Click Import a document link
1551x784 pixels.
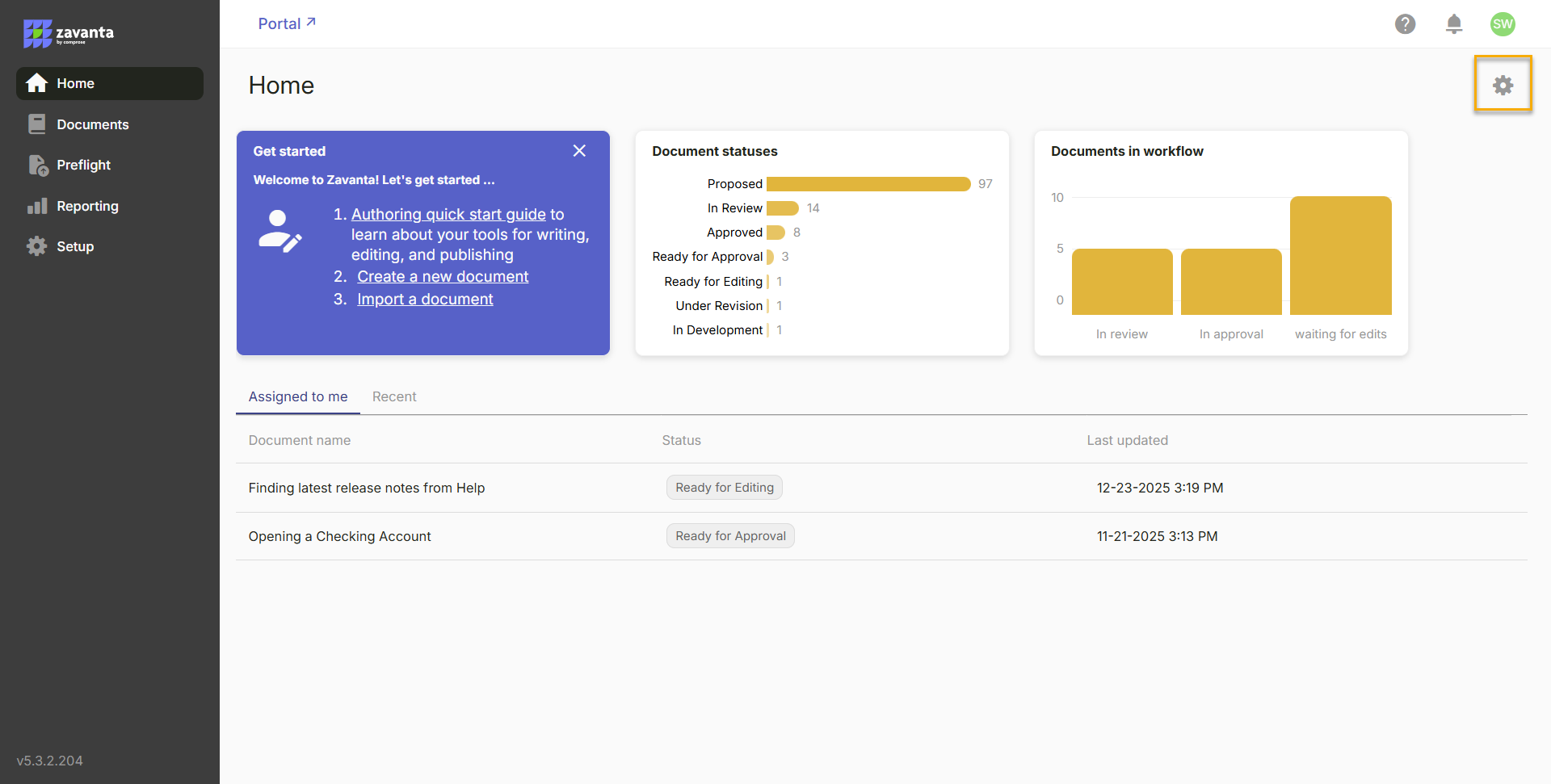(425, 299)
